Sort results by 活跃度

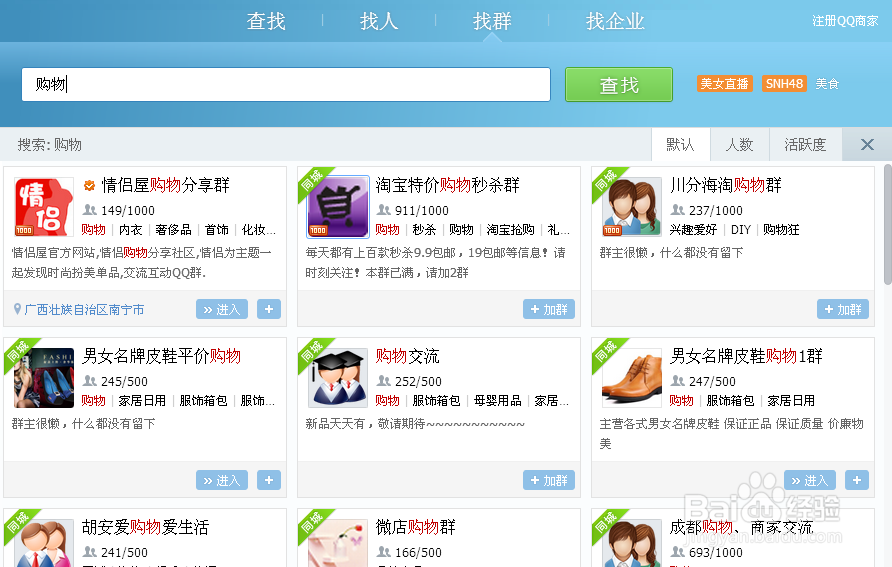pyautogui.click(x=805, y=144)
